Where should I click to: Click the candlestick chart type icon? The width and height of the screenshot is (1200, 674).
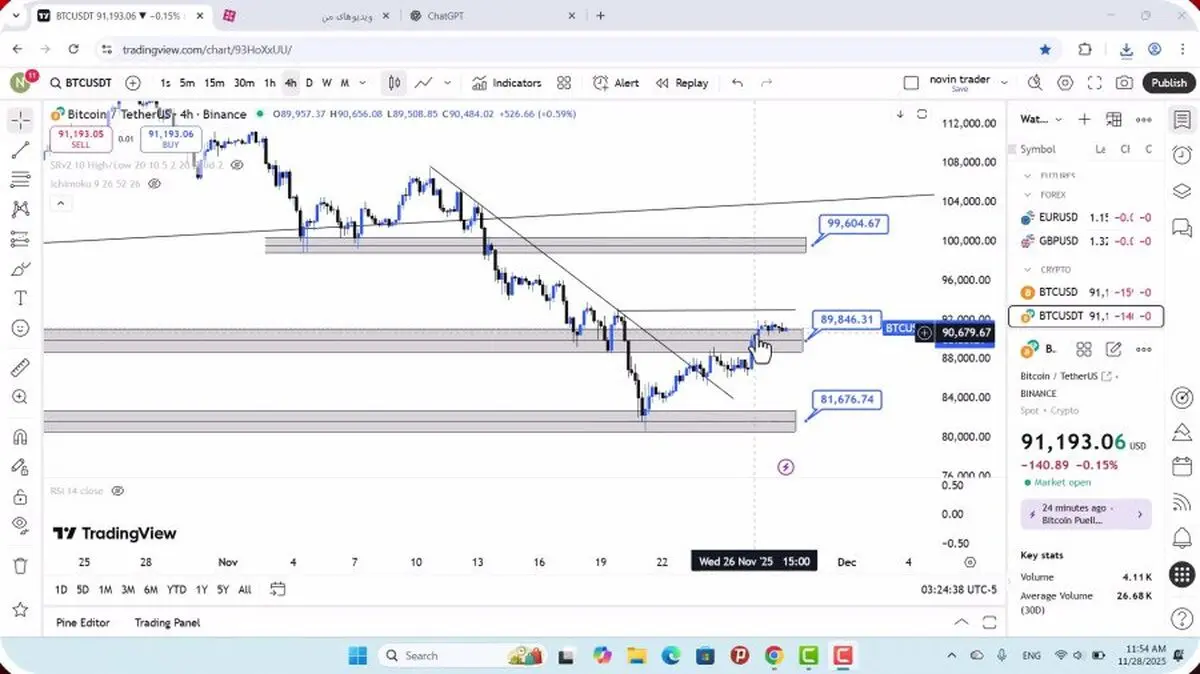[395, 83]
